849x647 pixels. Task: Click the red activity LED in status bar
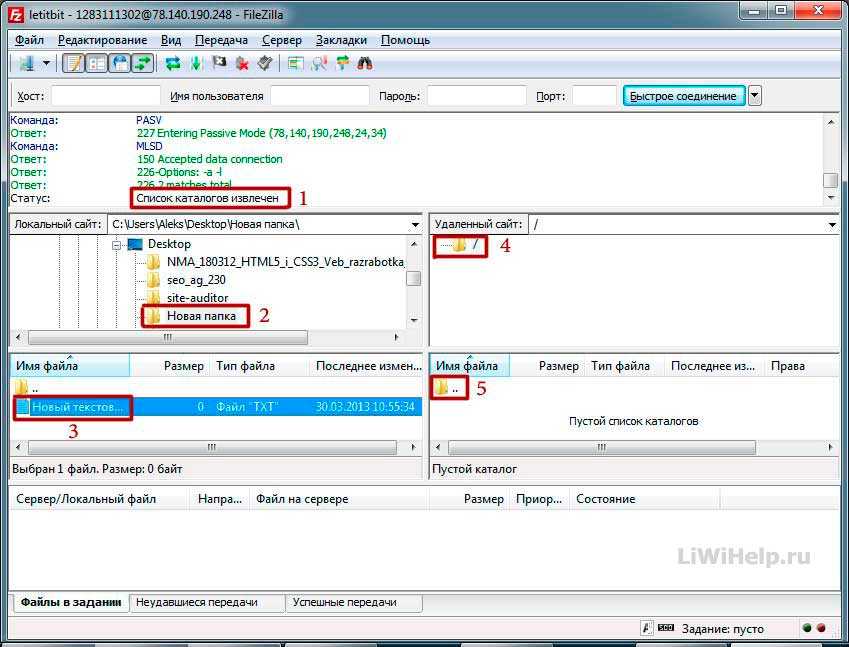pos(821,628)
